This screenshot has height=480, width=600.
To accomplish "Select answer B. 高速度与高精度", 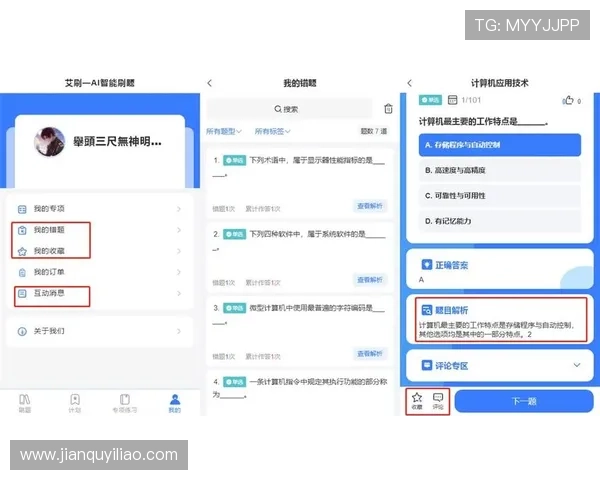I will (500, 170).
